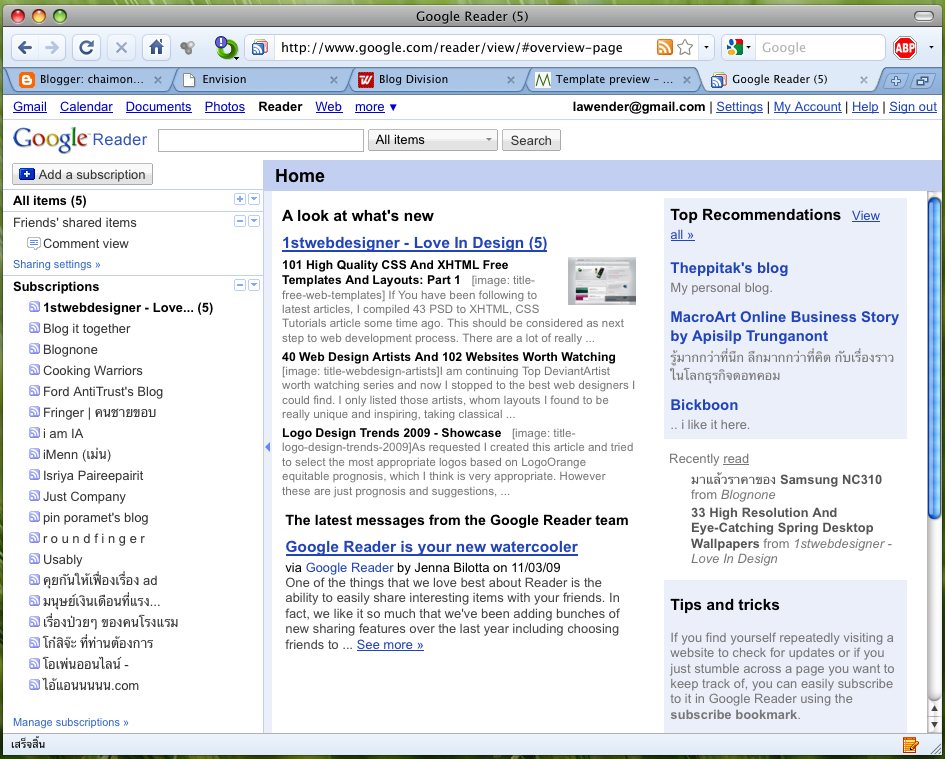Click the RSS feed icon in address bar
This screenshot has width=945, height=759.
(x=664, y=47)
